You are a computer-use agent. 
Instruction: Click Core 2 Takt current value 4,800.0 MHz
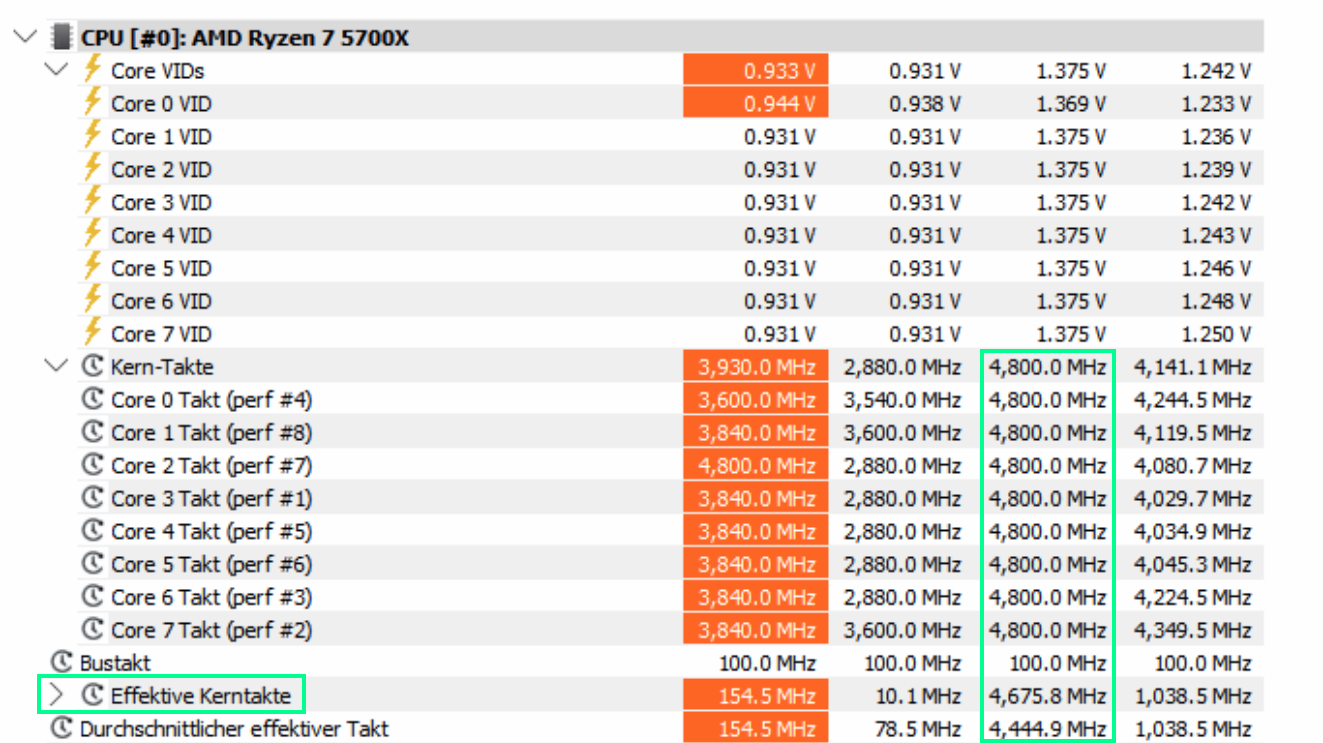click(x=756, y=466)
